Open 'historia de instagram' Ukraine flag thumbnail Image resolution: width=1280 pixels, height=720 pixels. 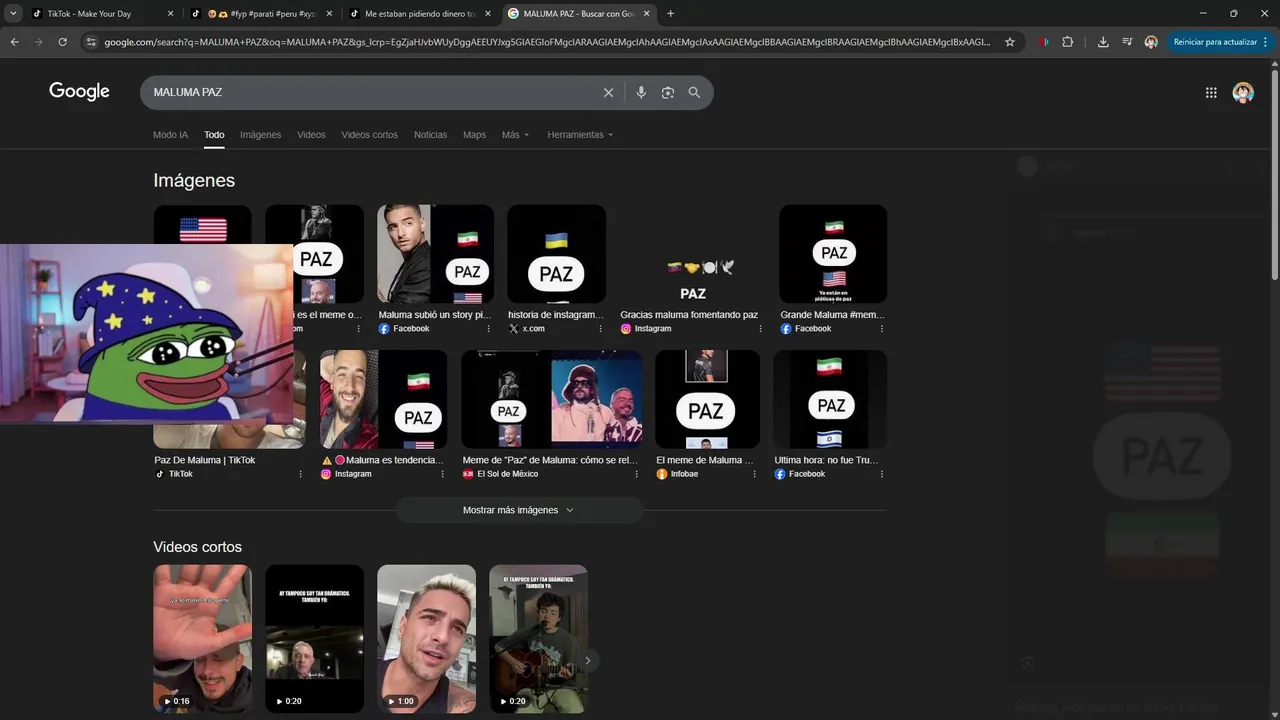pos(556,254)
